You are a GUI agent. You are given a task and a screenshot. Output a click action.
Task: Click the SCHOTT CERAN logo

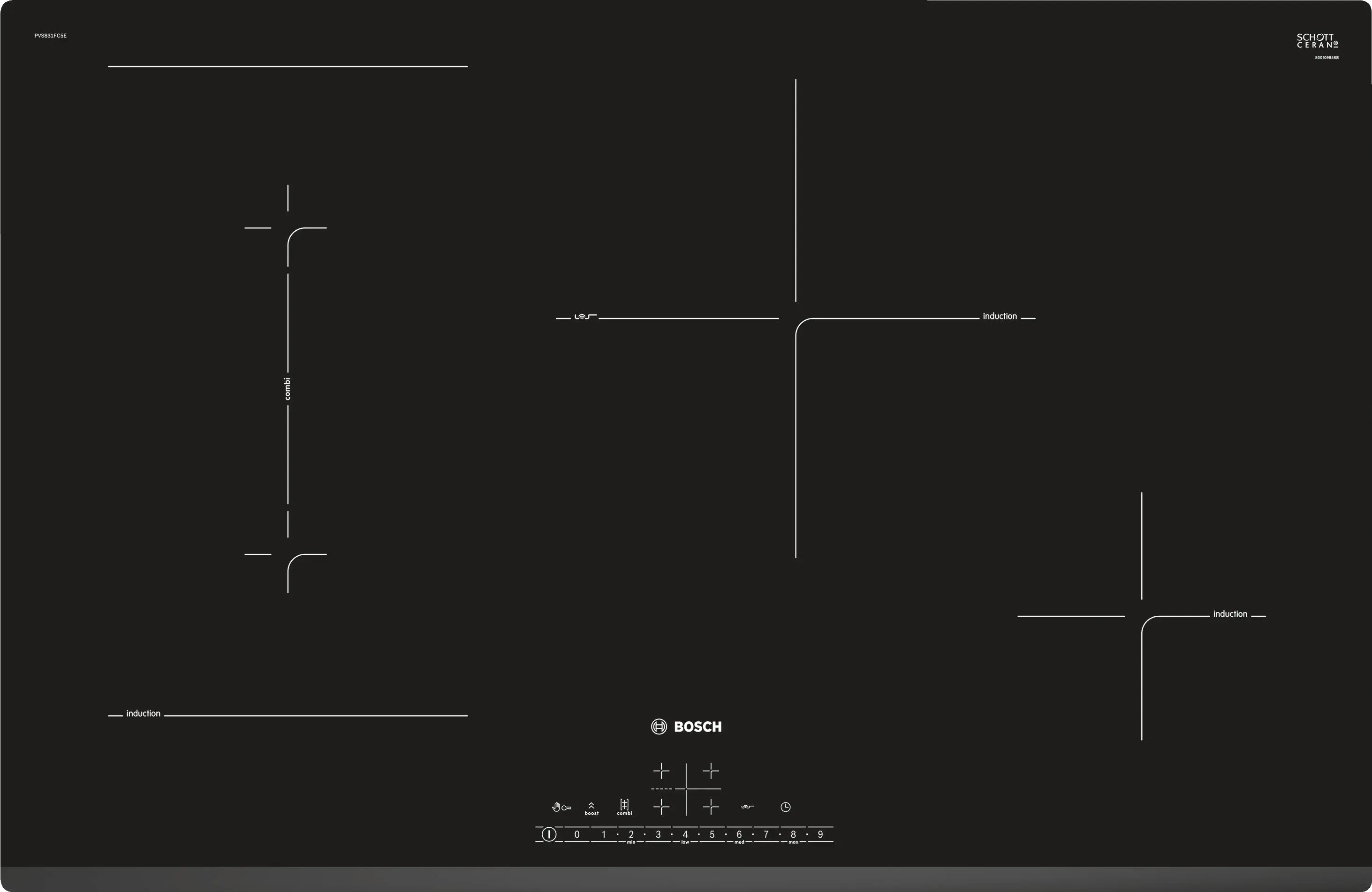[x=1317, y=41]
